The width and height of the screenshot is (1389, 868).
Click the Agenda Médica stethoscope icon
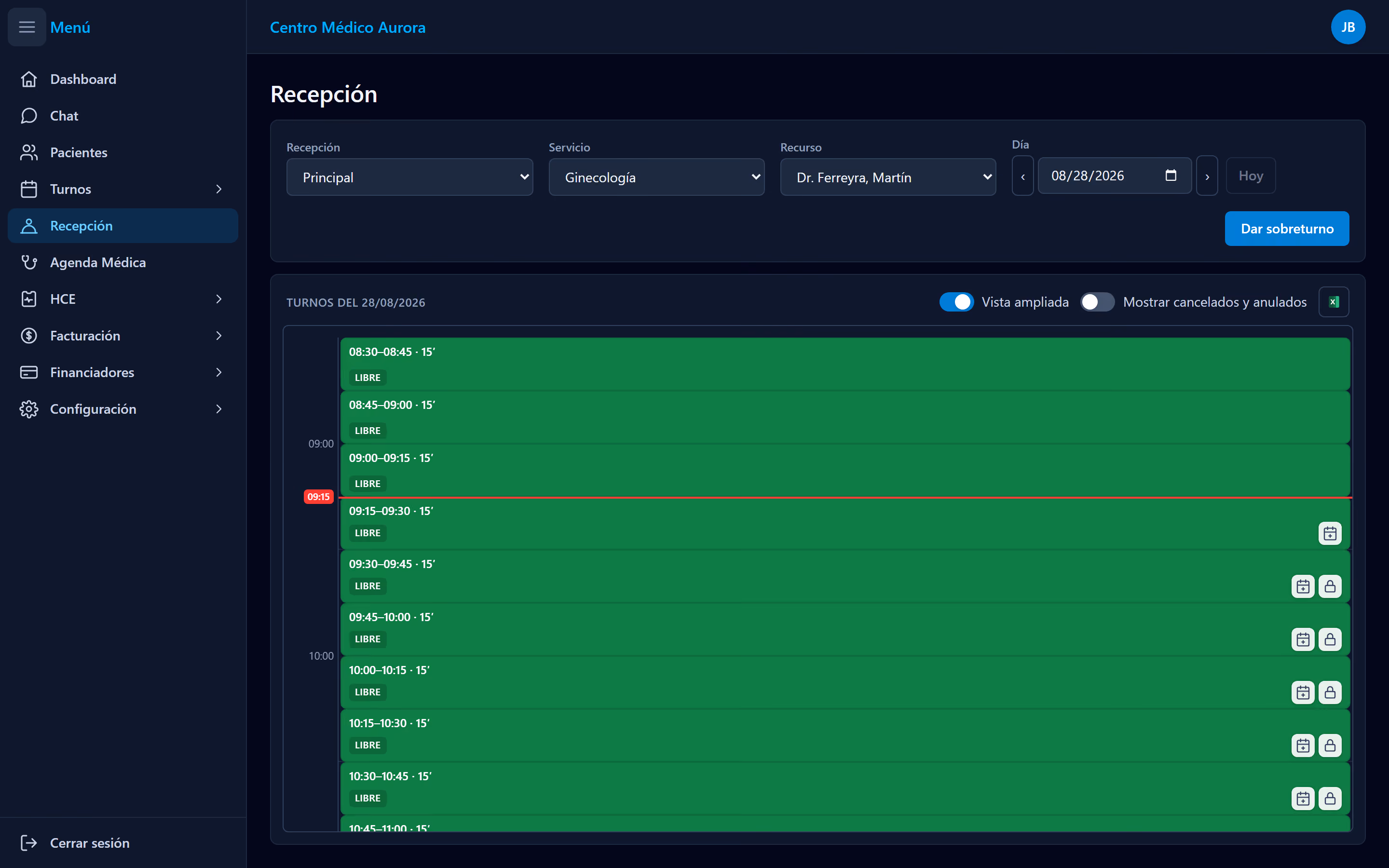29,262
